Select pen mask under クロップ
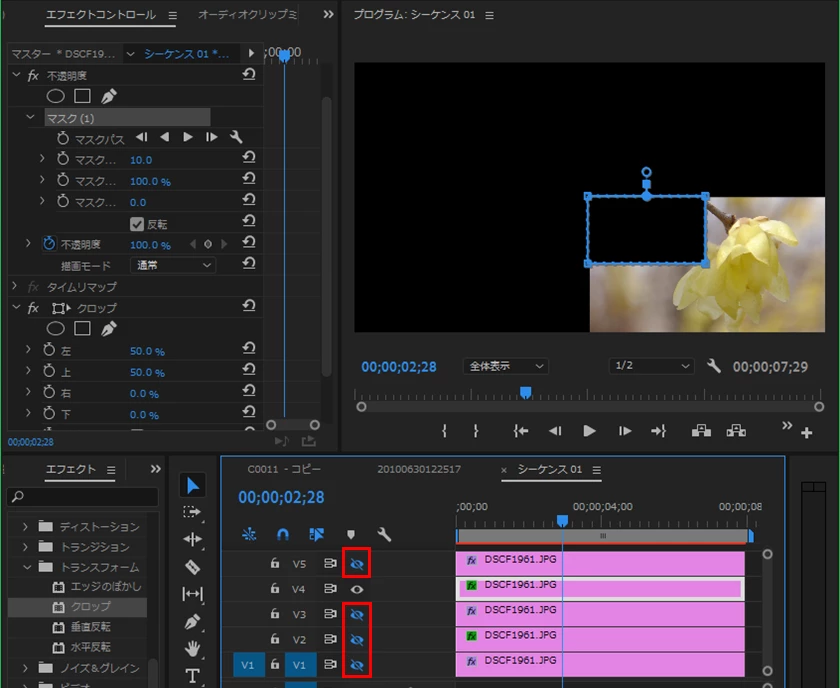The height and width of the screenshot is (688, 840). [109, 328]
